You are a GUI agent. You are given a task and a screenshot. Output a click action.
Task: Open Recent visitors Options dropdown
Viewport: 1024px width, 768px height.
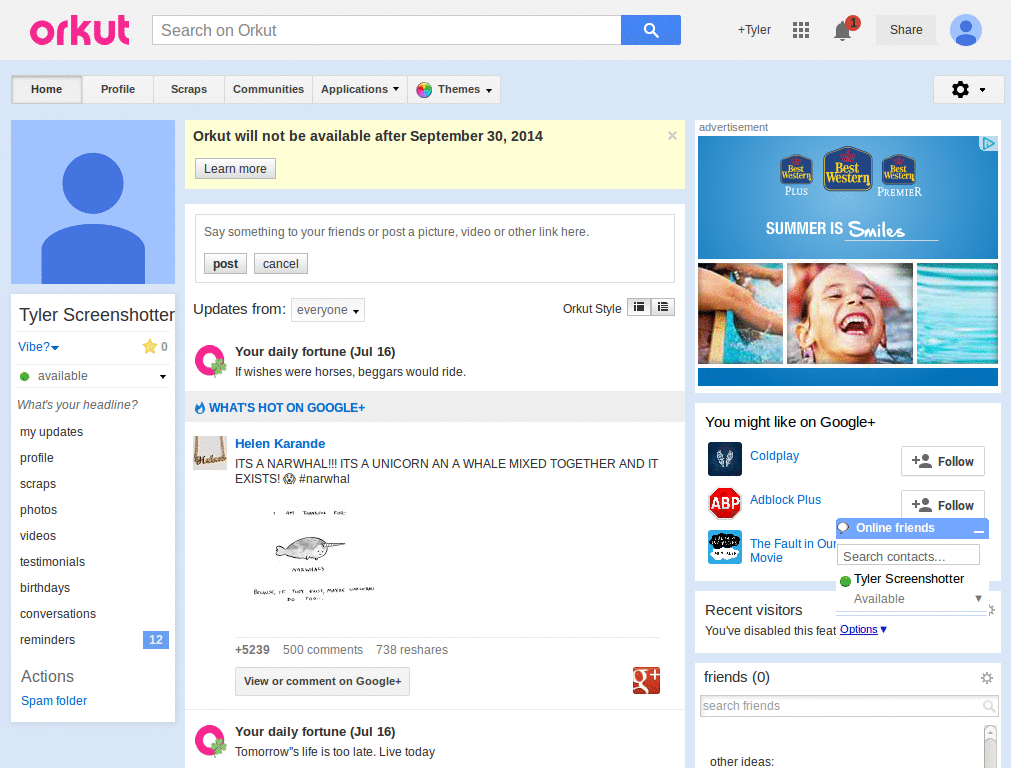pyautogui.click(x=863, y=630)
